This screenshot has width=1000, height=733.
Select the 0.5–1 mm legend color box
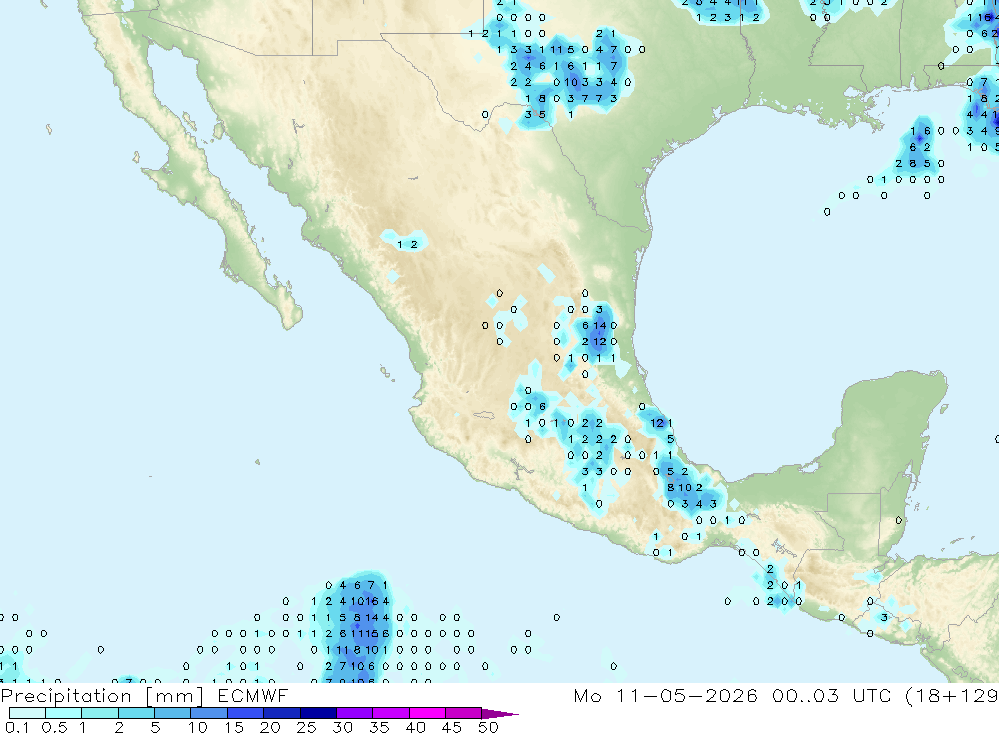click(x=64, y=713)
